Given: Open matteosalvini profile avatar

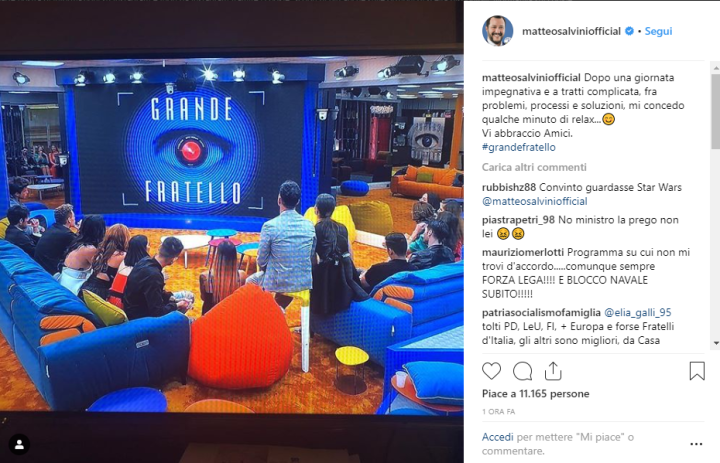Looking at the screenshot, I should coord(497,31).
